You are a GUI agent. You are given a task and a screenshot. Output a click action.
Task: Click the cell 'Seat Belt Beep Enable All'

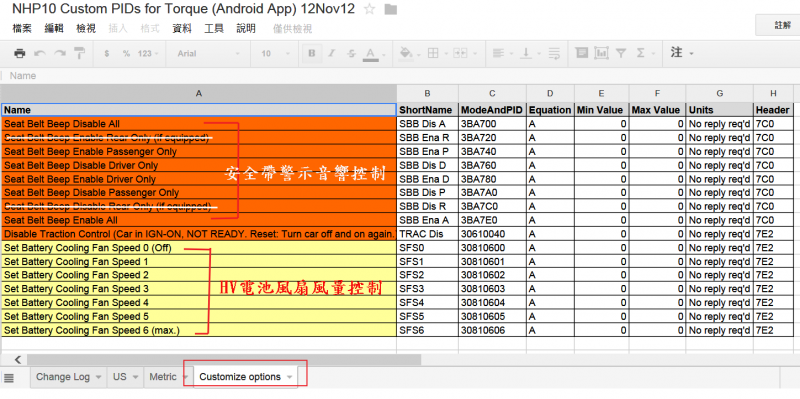pyautogui.click(x=198, y=220)
